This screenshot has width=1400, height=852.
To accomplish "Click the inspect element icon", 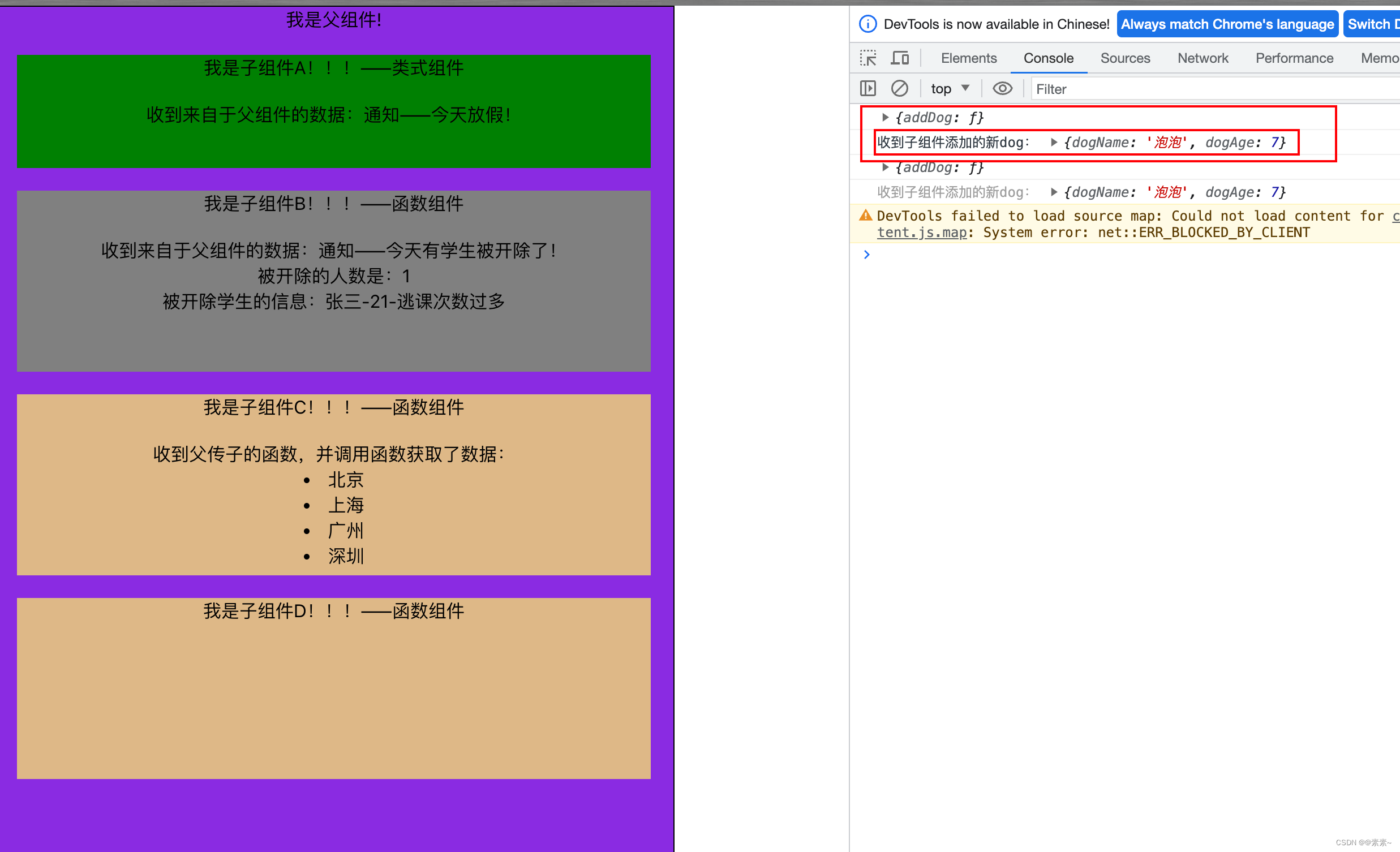I will pos(868,58).
